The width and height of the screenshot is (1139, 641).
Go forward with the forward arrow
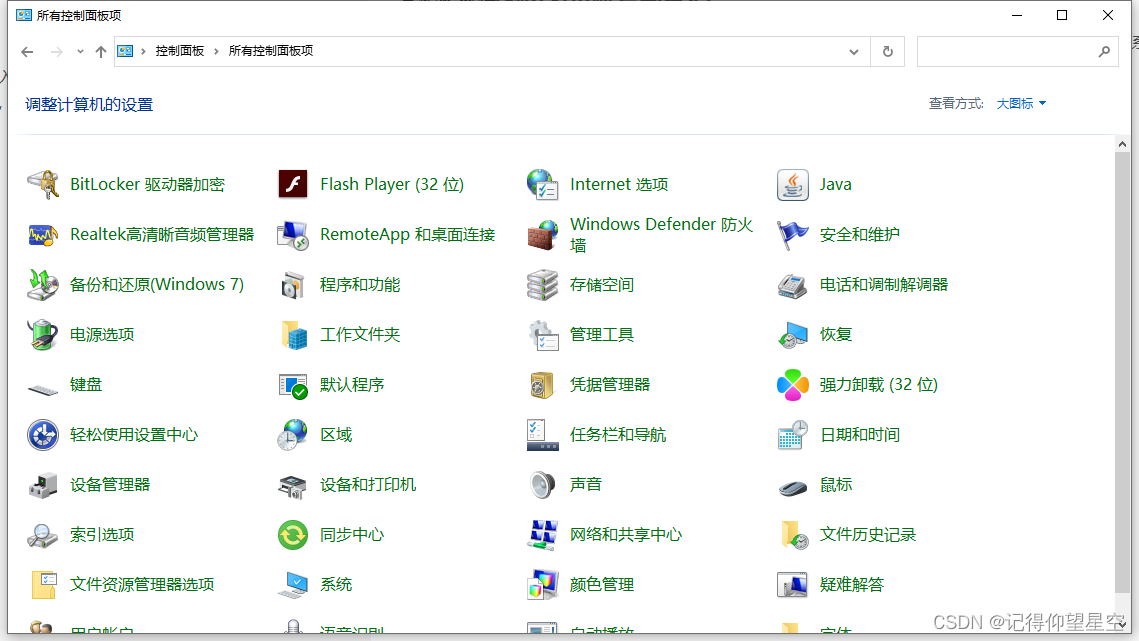pyautogui.click(x=57, y=52)
